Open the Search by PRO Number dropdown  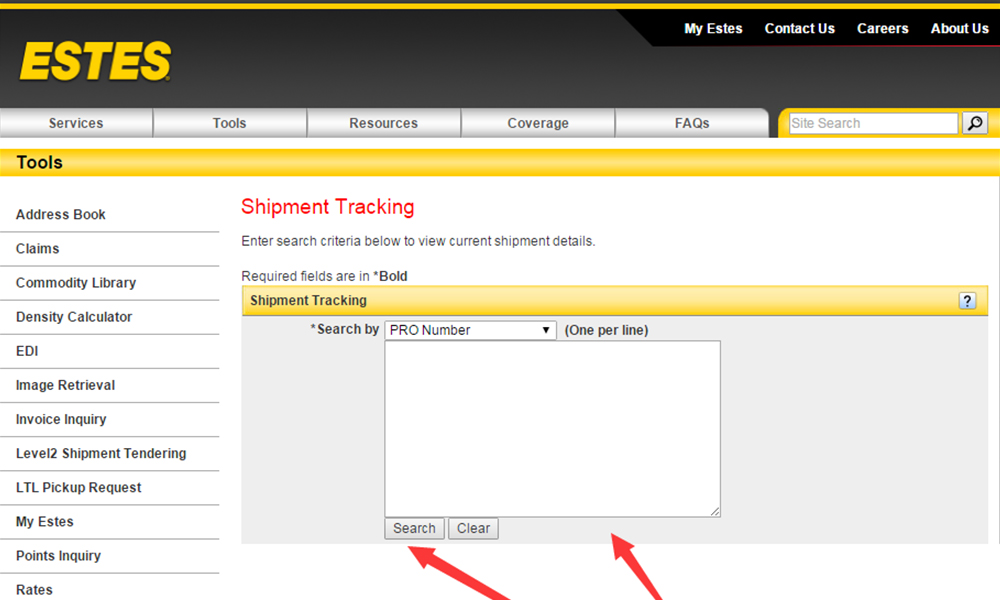470,330
